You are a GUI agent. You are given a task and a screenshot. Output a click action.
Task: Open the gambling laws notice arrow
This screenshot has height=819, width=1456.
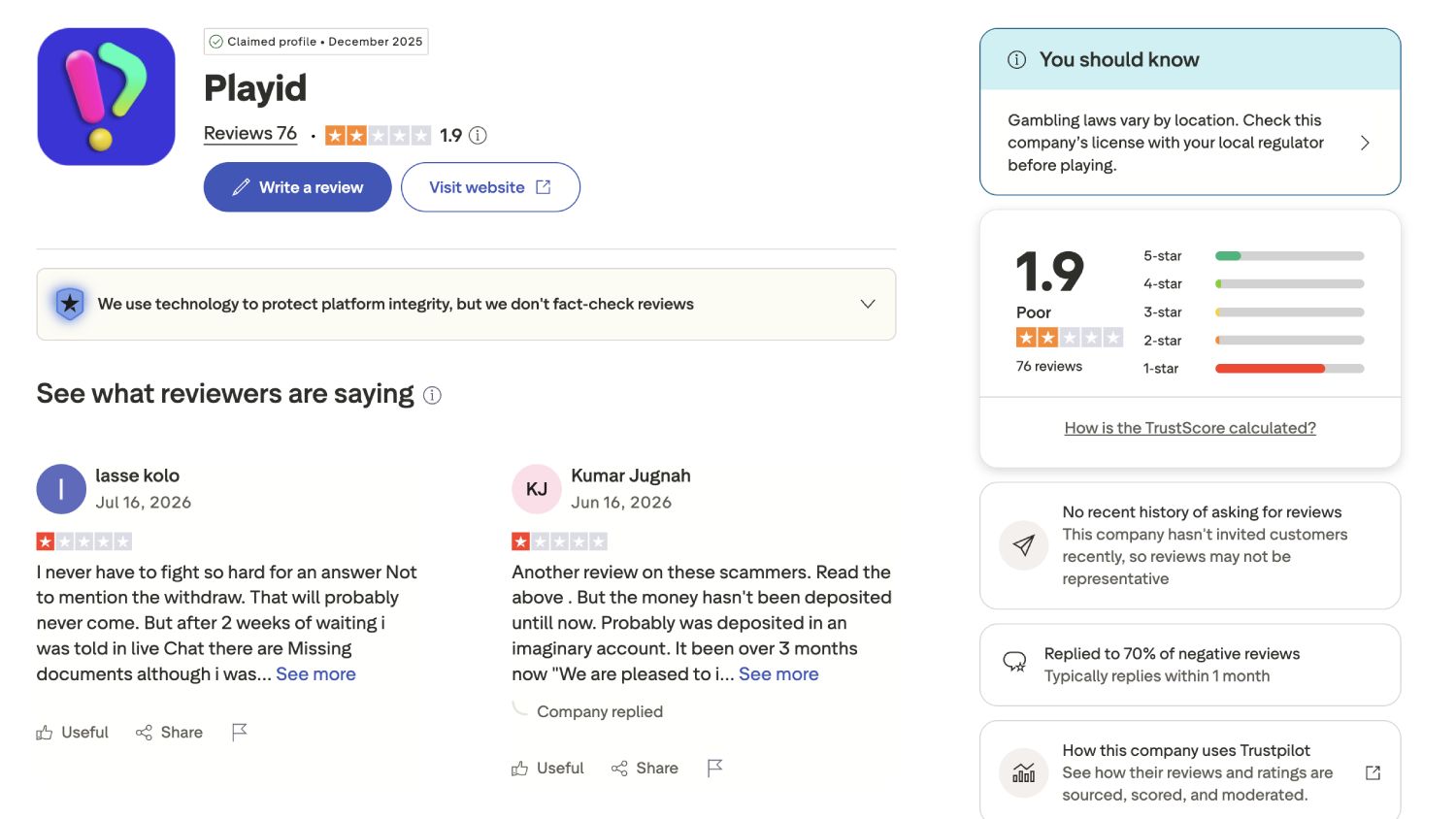tap(1365, 143)
